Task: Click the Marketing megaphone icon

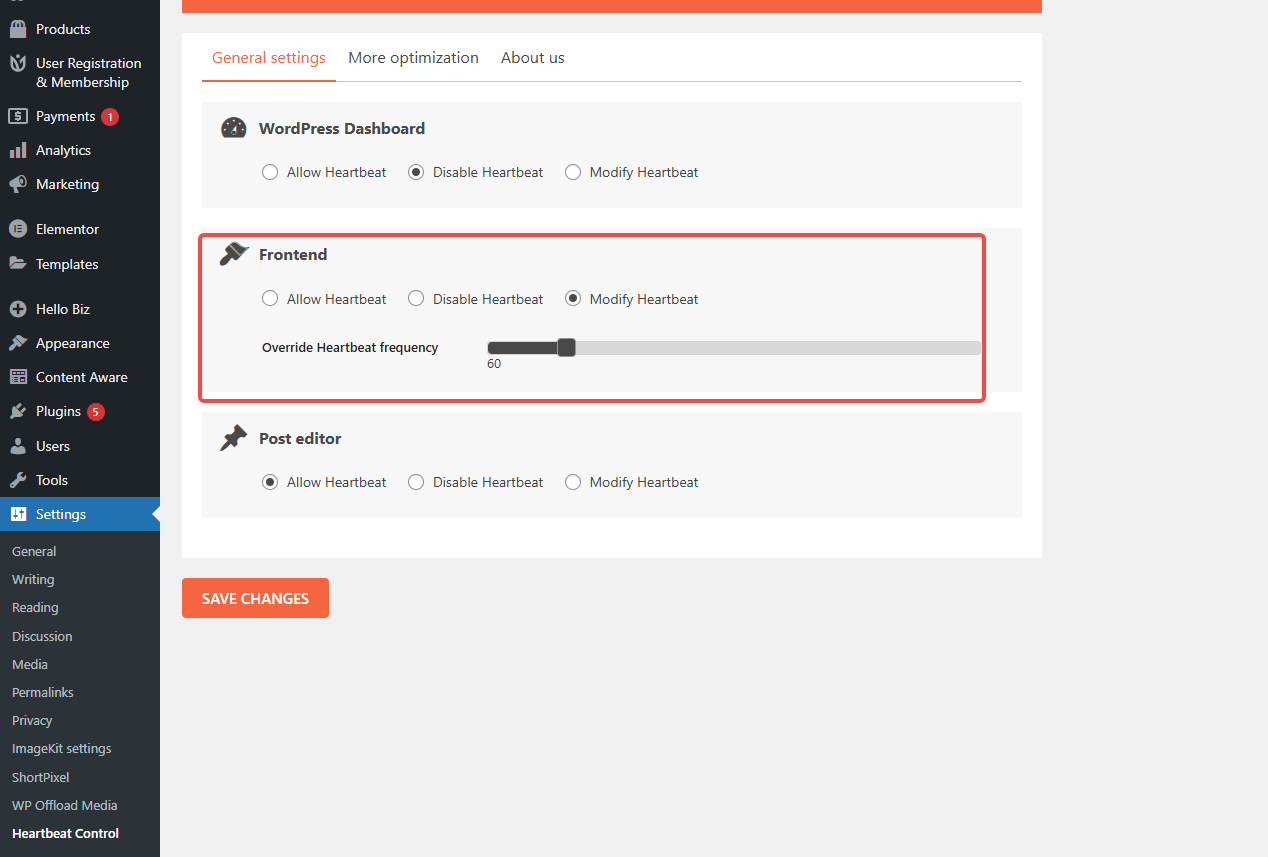Action: pos(18,184)
